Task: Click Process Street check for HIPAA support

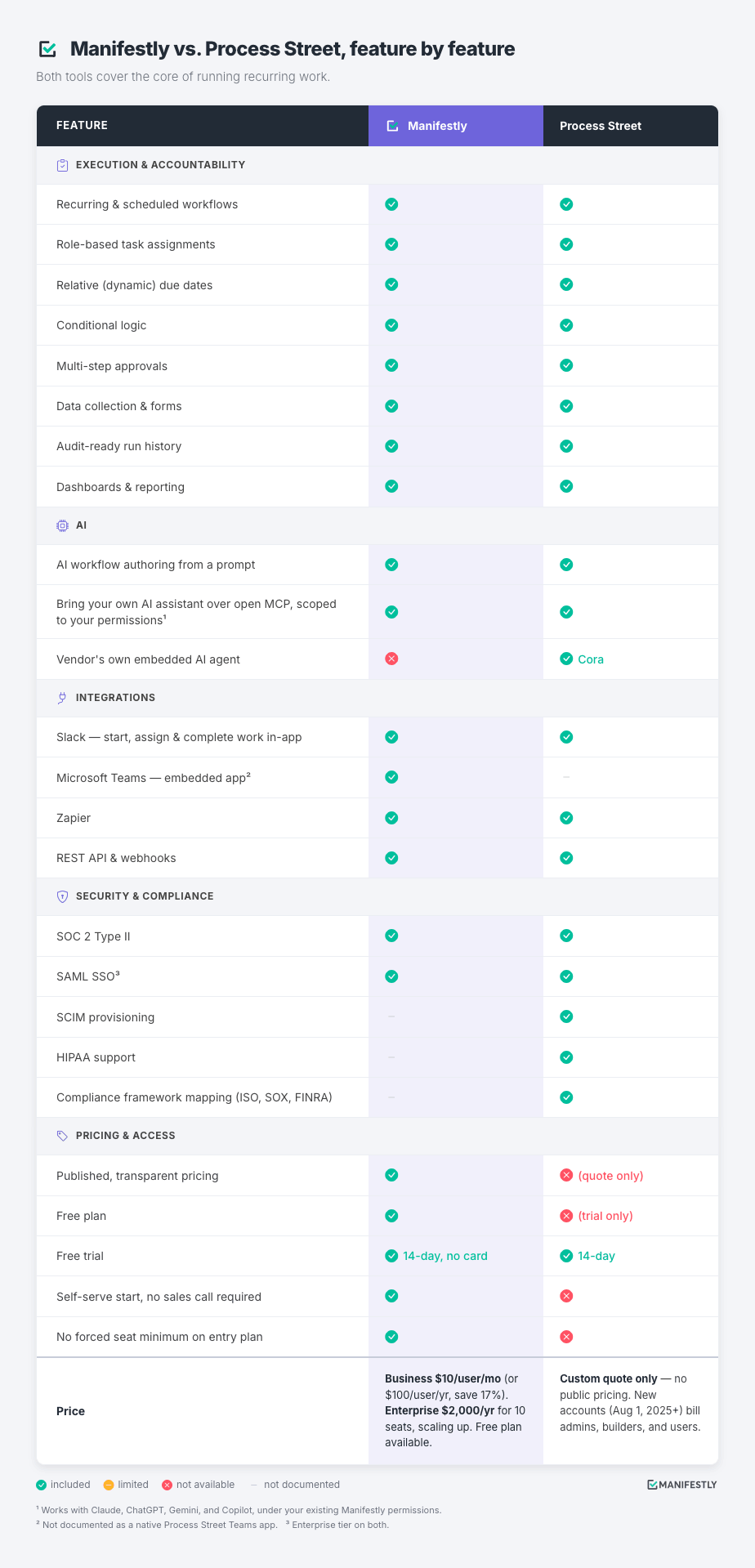Action: [x=566, y=1057]
